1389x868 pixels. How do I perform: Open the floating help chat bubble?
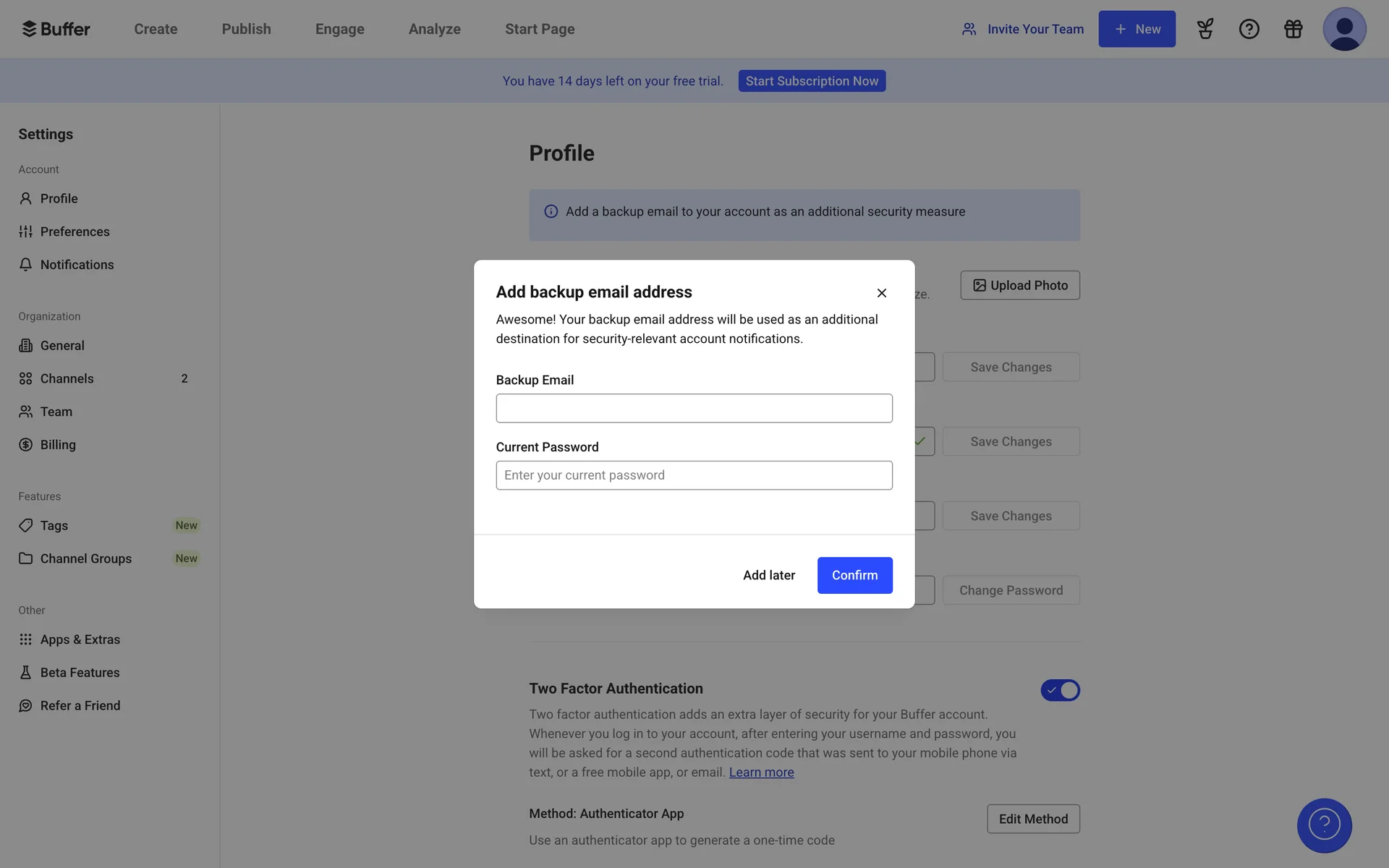1324,825
